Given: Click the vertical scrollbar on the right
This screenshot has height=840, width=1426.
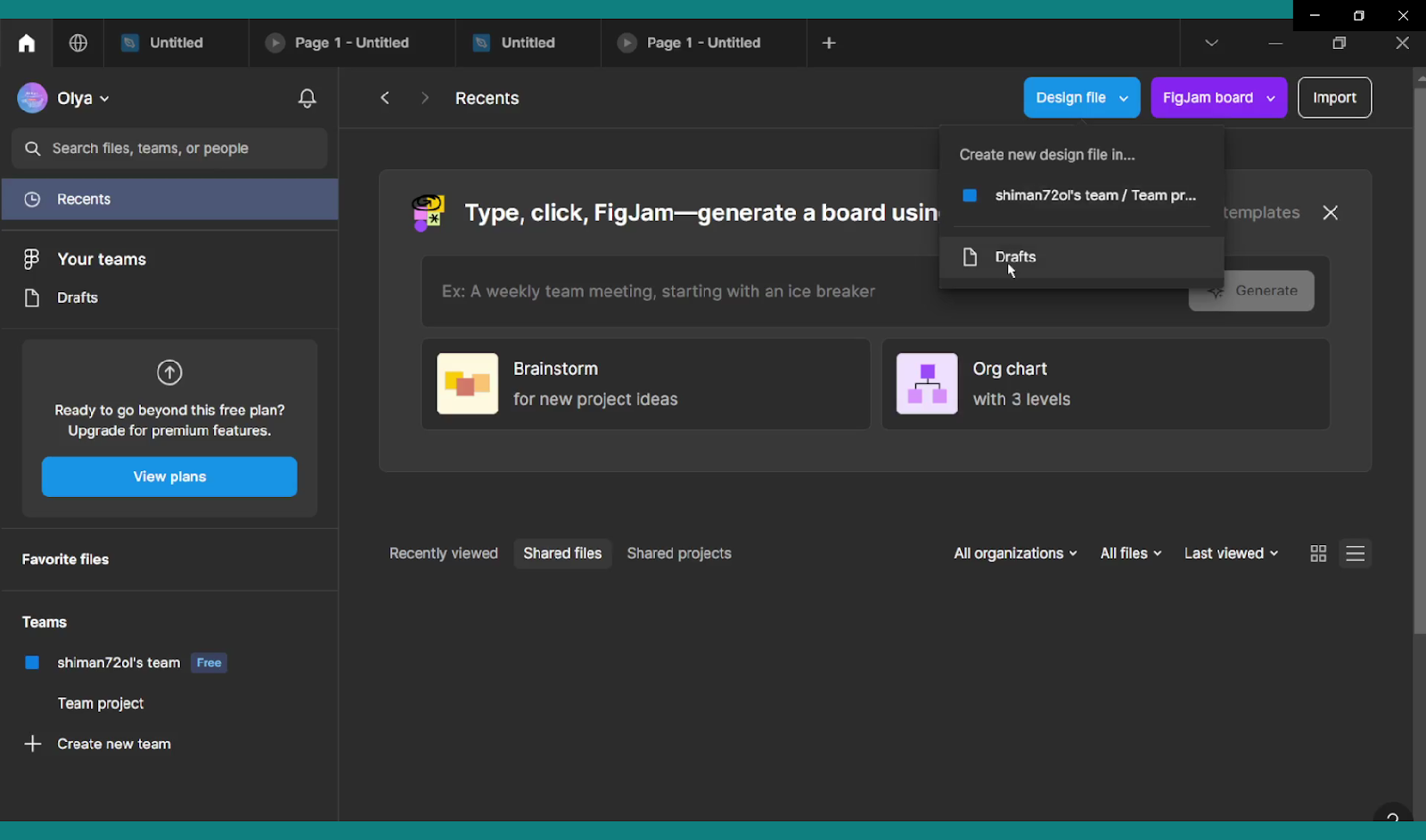Looking at the screenshot, I should coord(1420,361).
